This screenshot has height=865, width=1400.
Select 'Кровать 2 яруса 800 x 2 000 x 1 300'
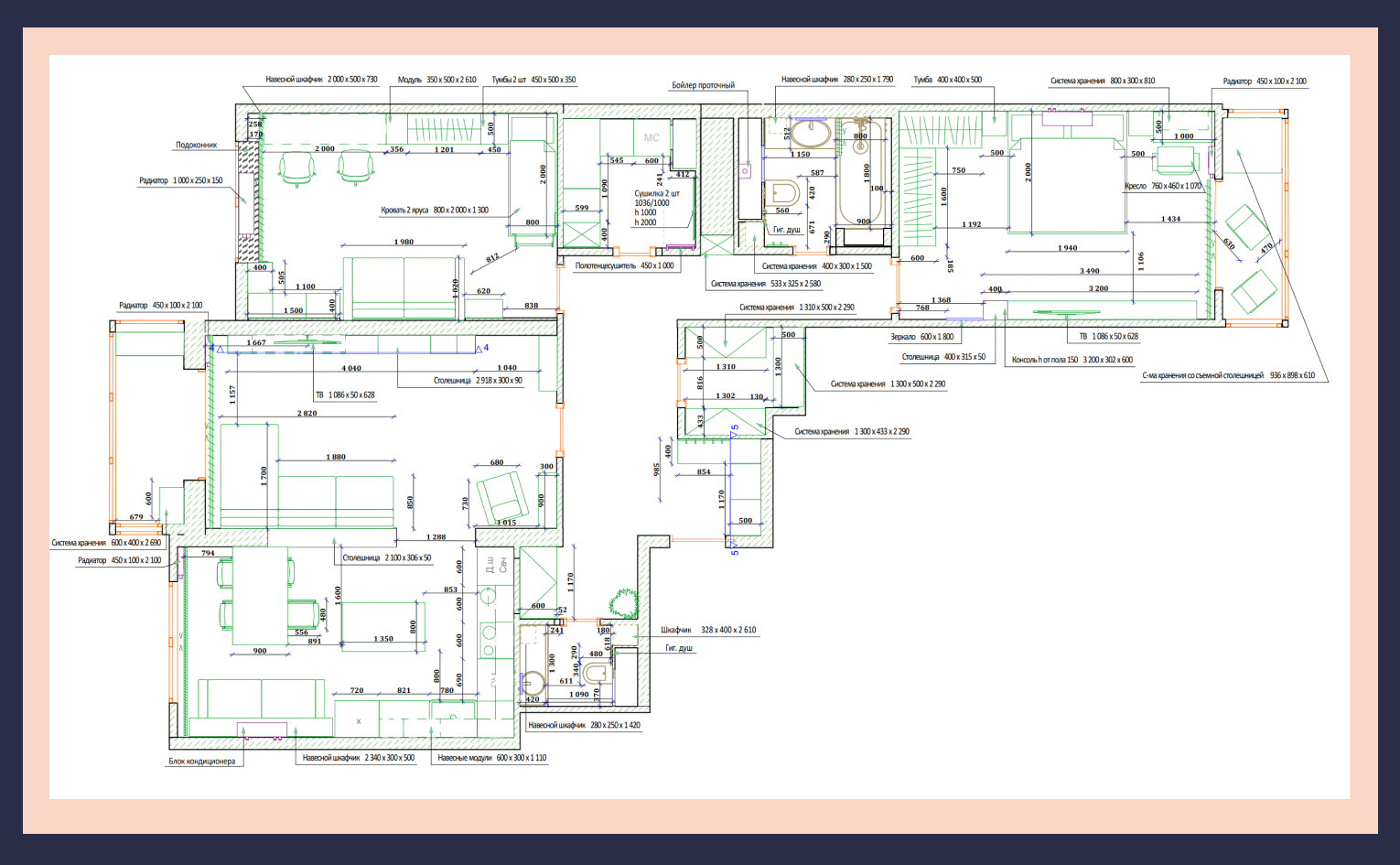click(x=435, y=210)
